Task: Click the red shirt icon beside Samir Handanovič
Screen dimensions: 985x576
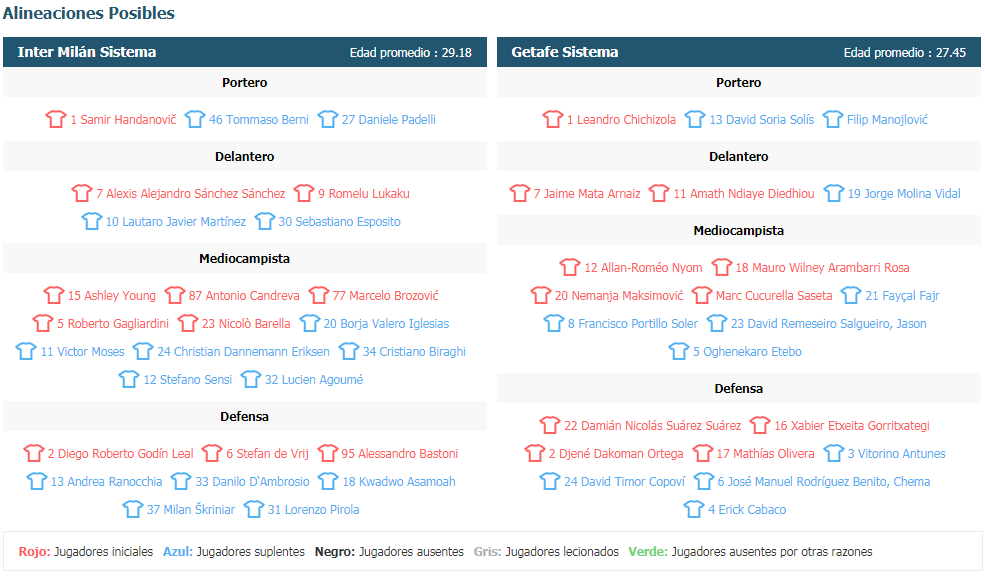Action: (55, 119)
